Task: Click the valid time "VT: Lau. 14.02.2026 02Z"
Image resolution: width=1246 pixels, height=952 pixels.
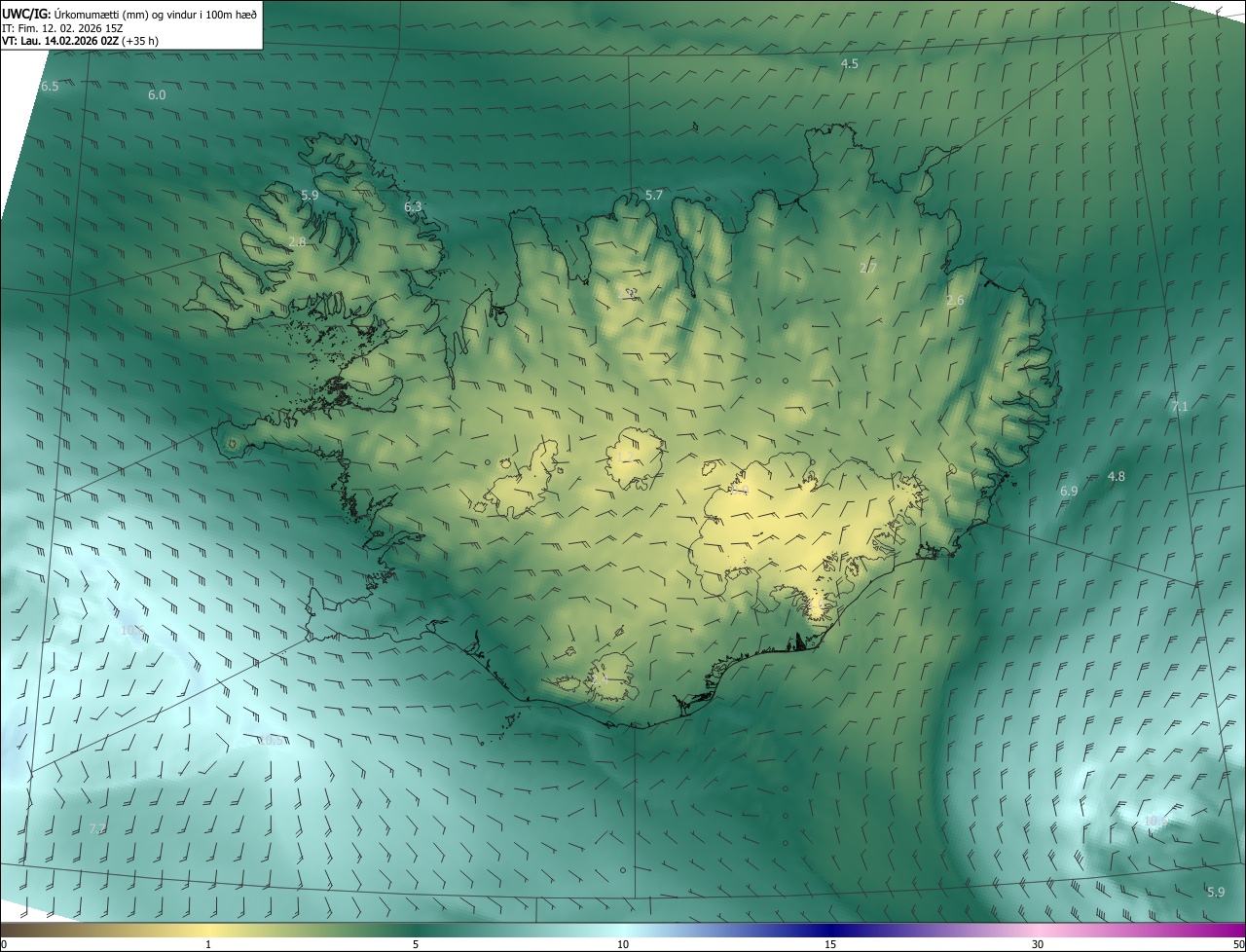Action: pos(60,41)
